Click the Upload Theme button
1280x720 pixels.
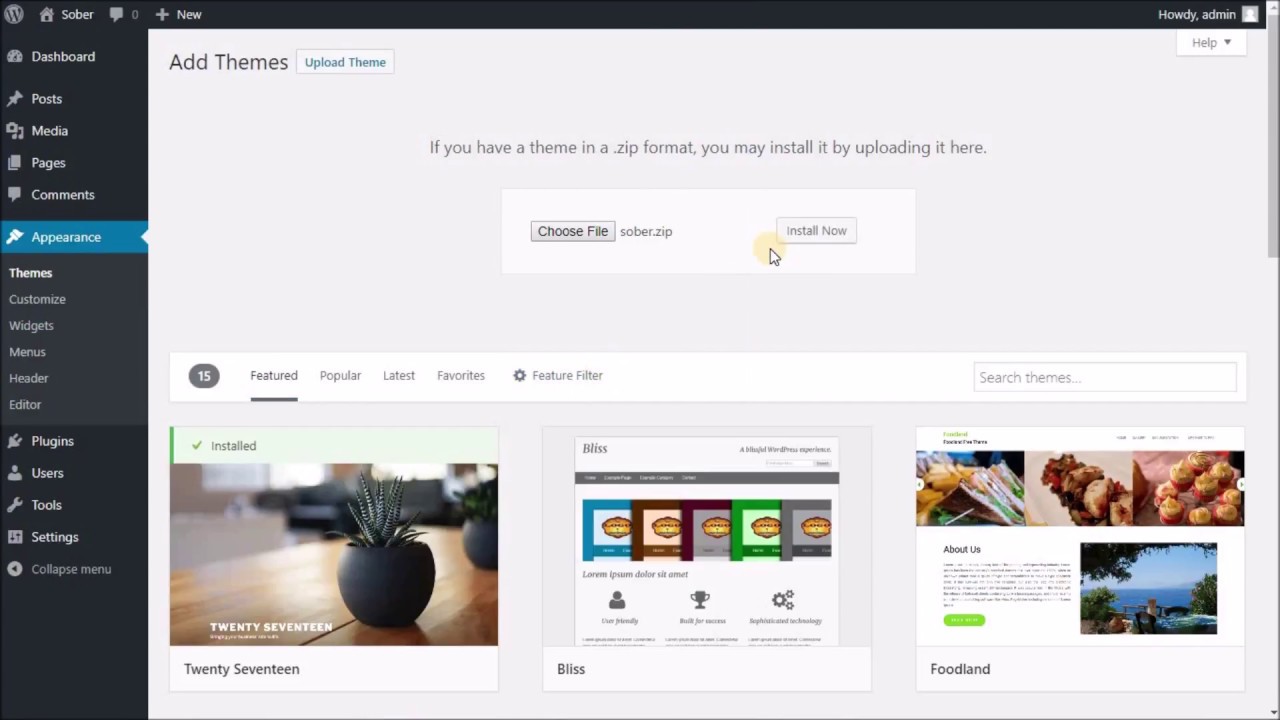(345, 62)
